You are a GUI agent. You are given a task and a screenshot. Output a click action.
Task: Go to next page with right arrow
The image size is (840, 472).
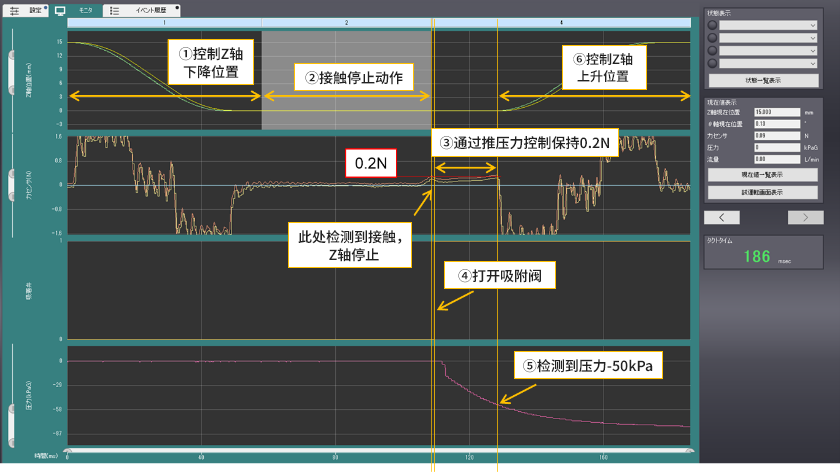(798, 216)
